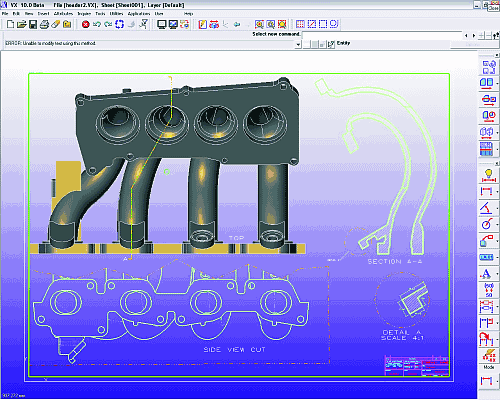Click the blue hole callout bar icon
The height and width of the screenshot is (400, 500).
click(x=487, y=257)
